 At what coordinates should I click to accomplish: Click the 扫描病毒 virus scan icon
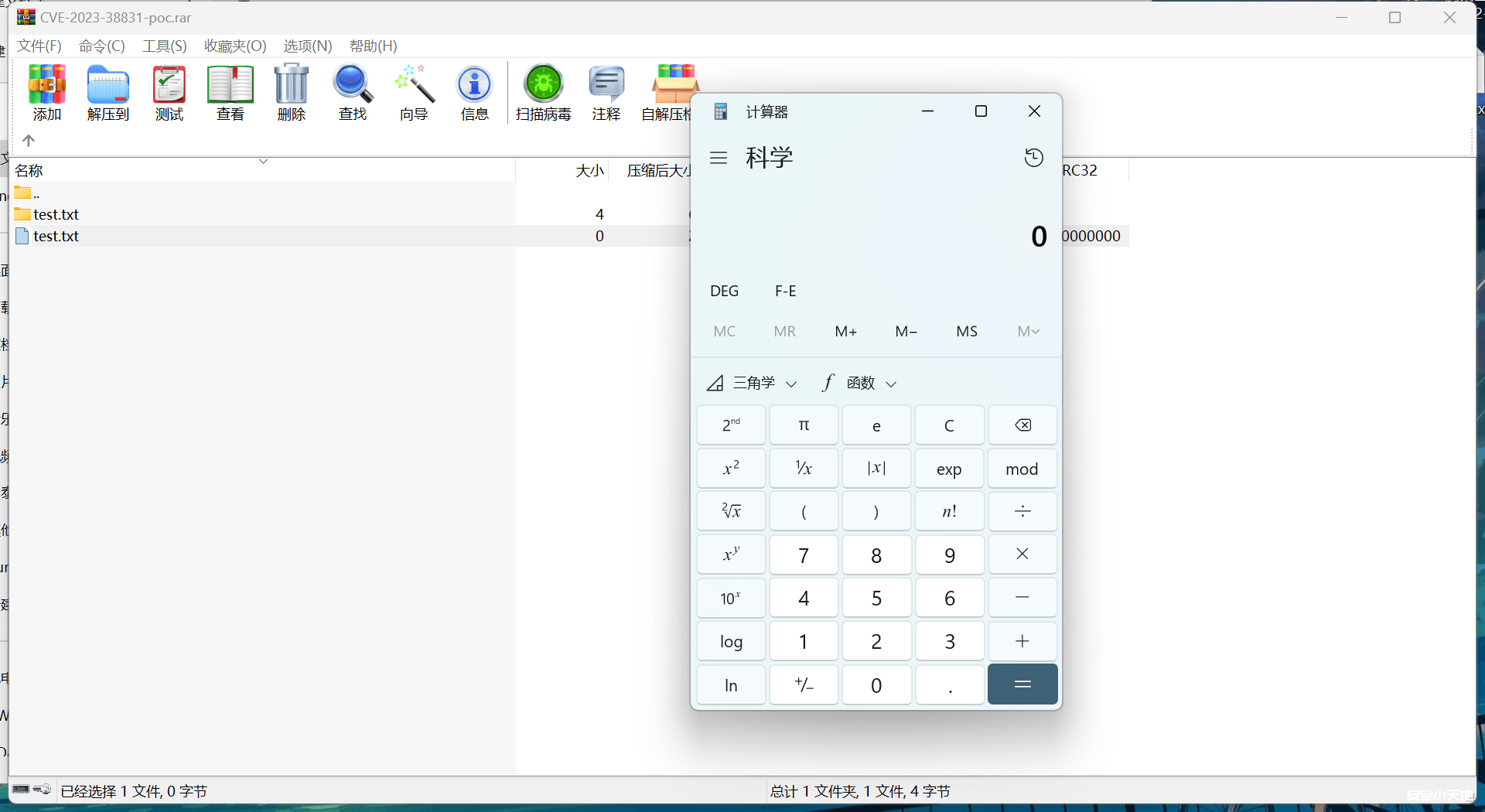[543, 92]
